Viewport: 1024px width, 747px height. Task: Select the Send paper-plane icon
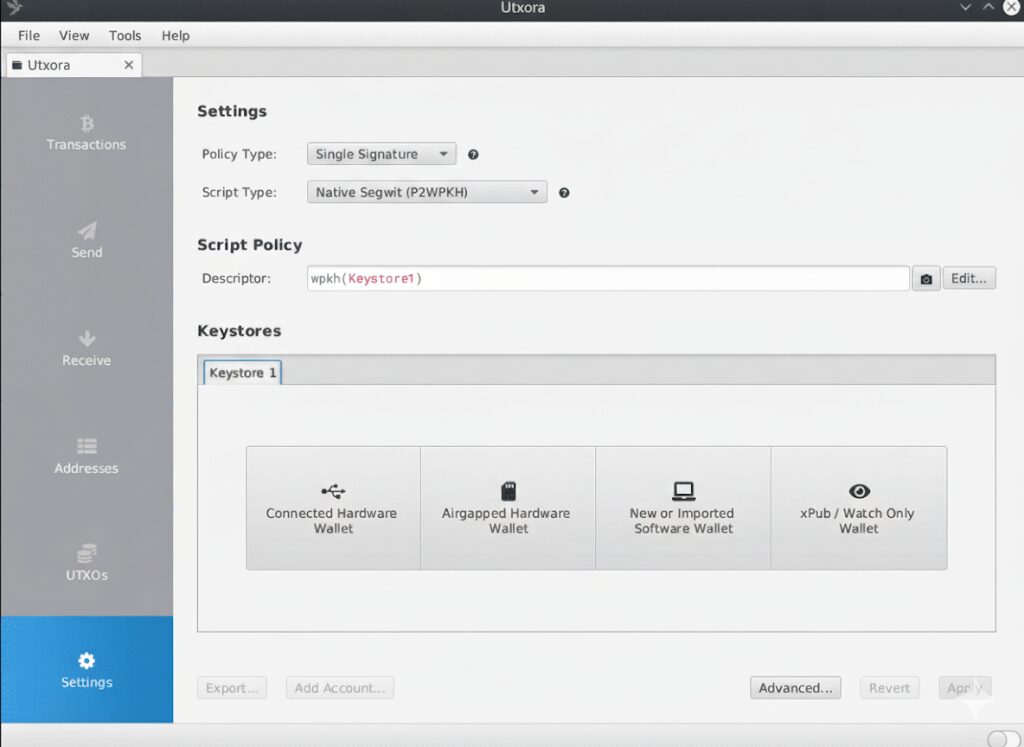pos(85,240)
